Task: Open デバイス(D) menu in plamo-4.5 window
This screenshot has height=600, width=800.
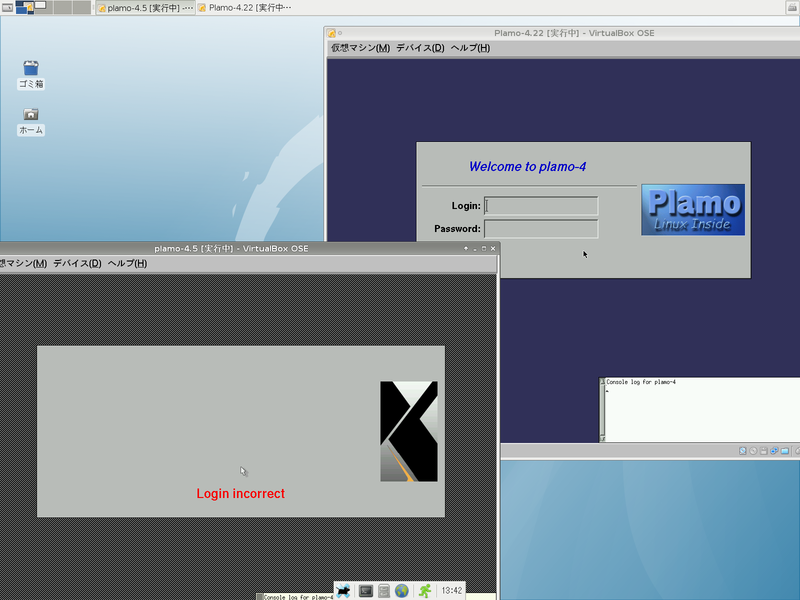Action: pos(78,263)
